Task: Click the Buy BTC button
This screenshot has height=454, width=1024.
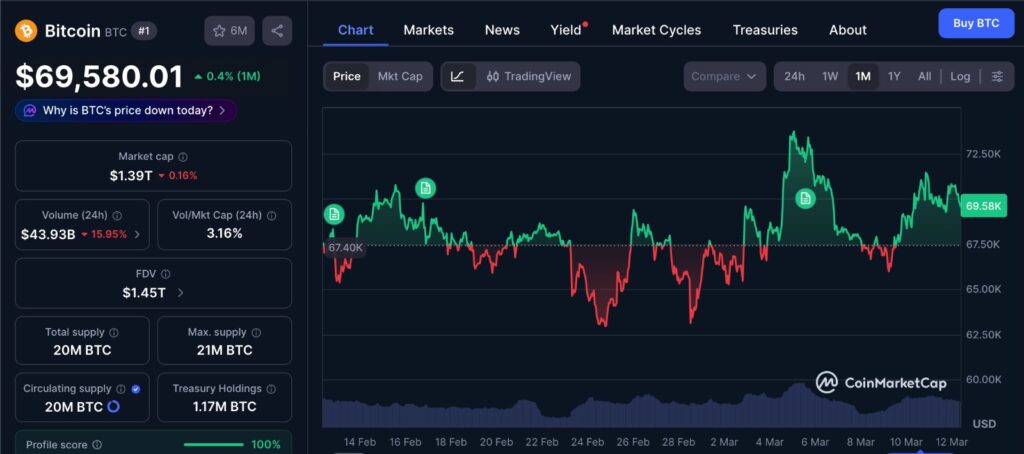Action: [976, 24]
